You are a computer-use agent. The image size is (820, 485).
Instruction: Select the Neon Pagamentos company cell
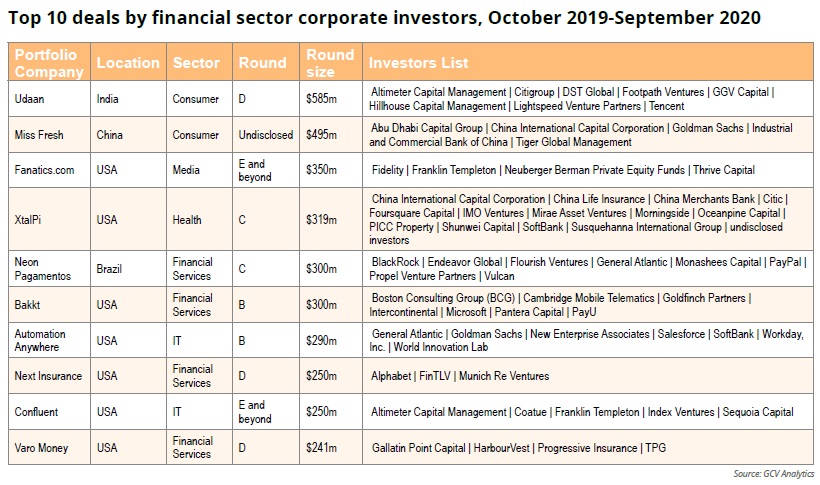point(41,269)
